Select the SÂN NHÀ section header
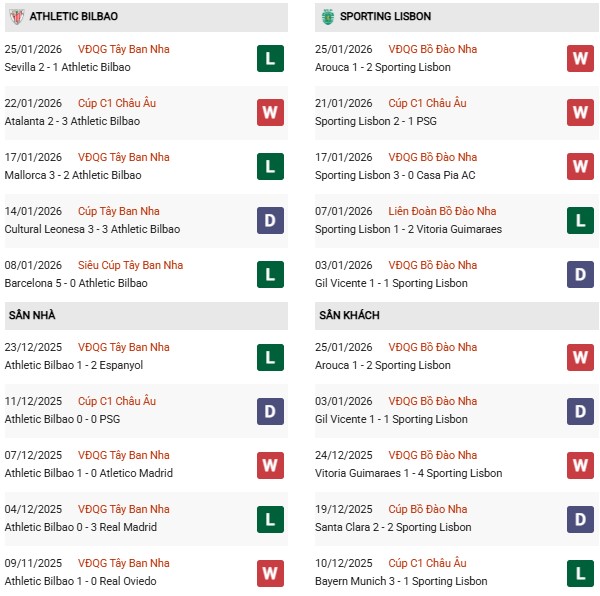Screen dimensions: 600x596 [32, 316]
